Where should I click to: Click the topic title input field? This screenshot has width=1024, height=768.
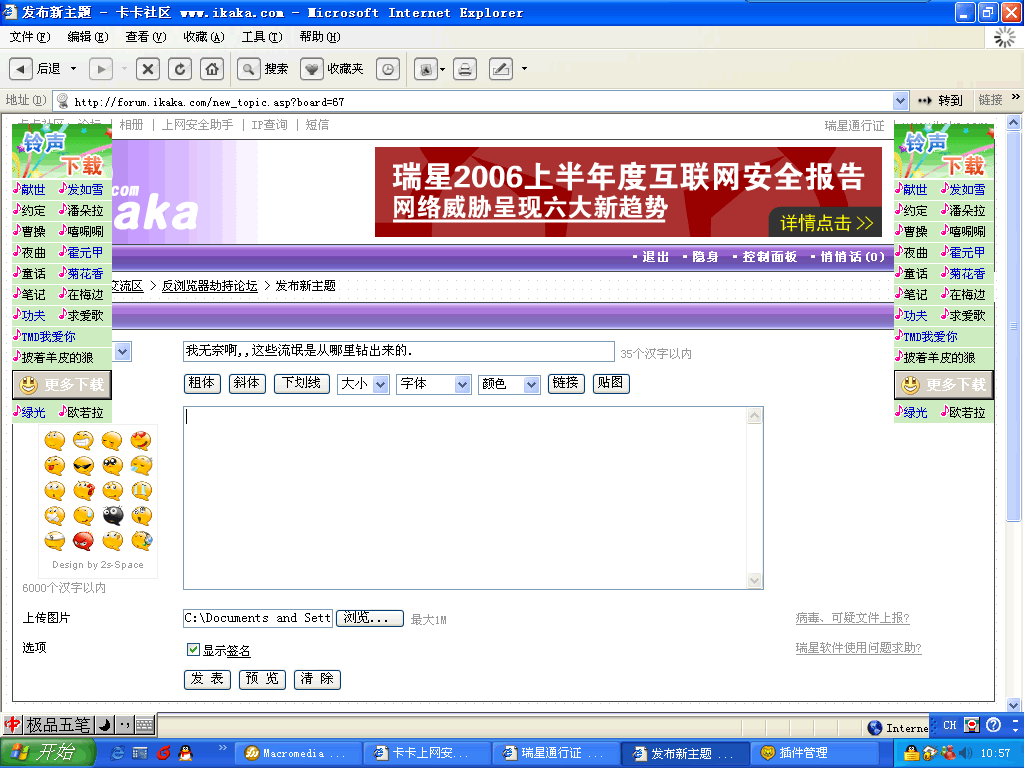398,351
